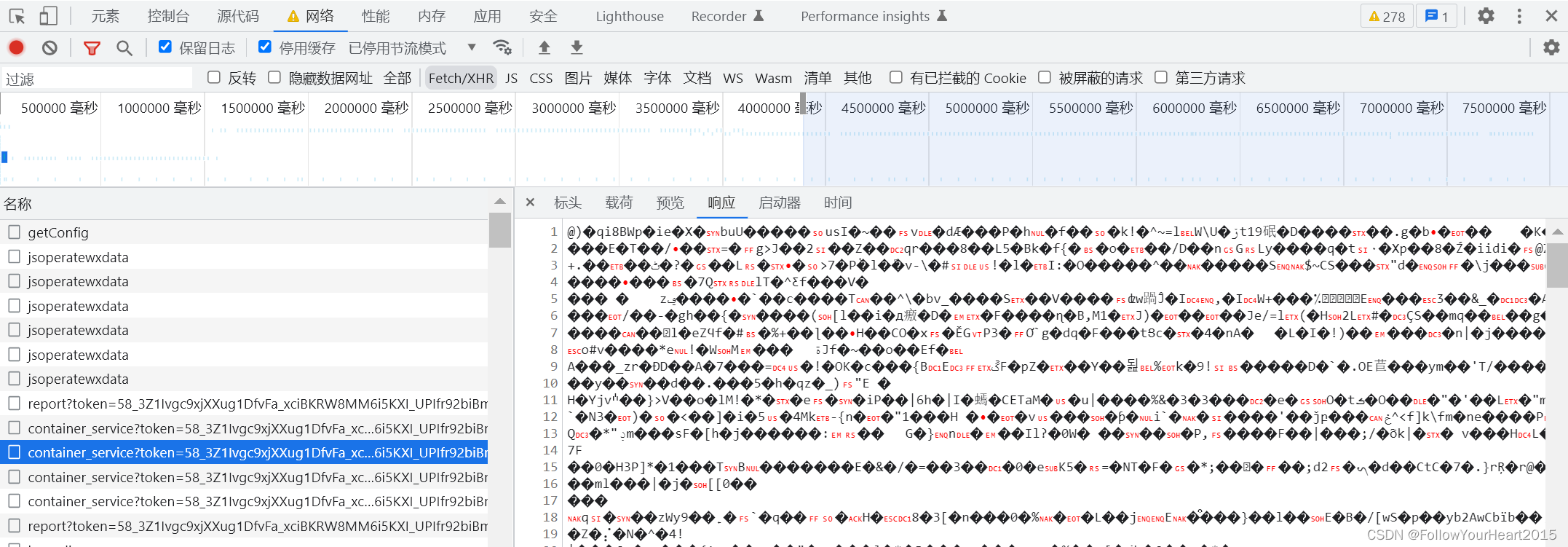Image resolution: width=1568 pixels, height=547 pixels.
Task: Filter requests by 文档
Action: (697, 78)
